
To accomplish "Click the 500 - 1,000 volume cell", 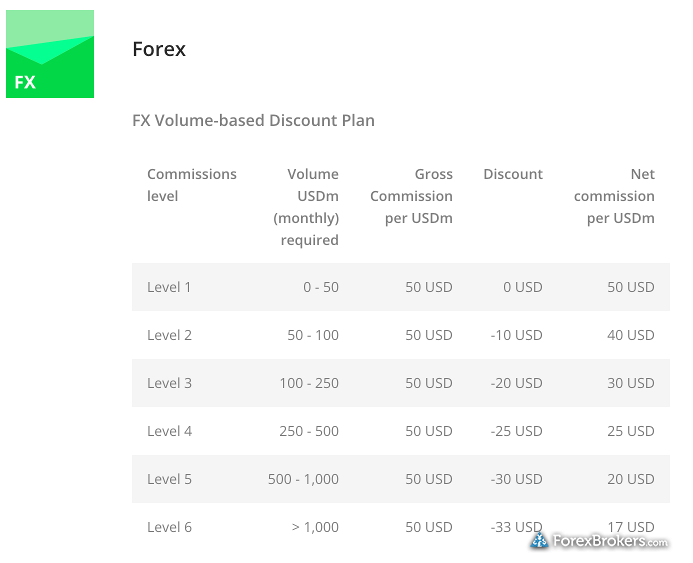I will [x=303, y=479].
